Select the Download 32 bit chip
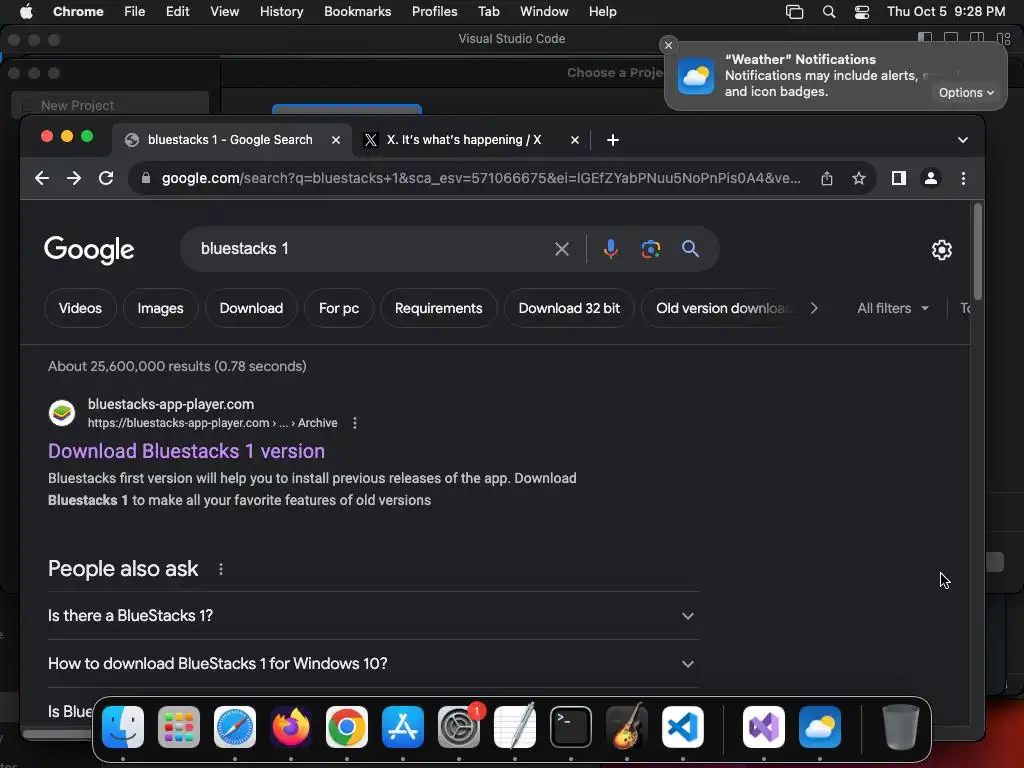Viewport: 1024px width, 768px height. coord(569,308)
